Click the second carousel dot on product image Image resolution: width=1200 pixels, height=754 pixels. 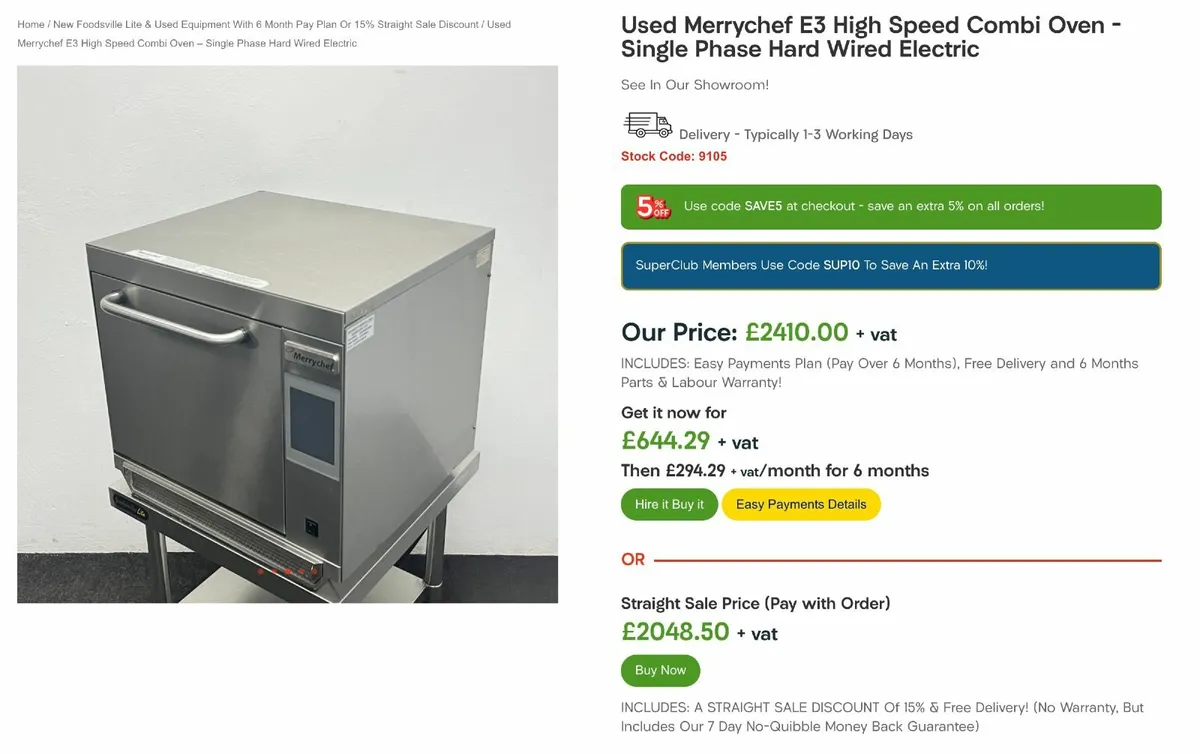(274, 571)
